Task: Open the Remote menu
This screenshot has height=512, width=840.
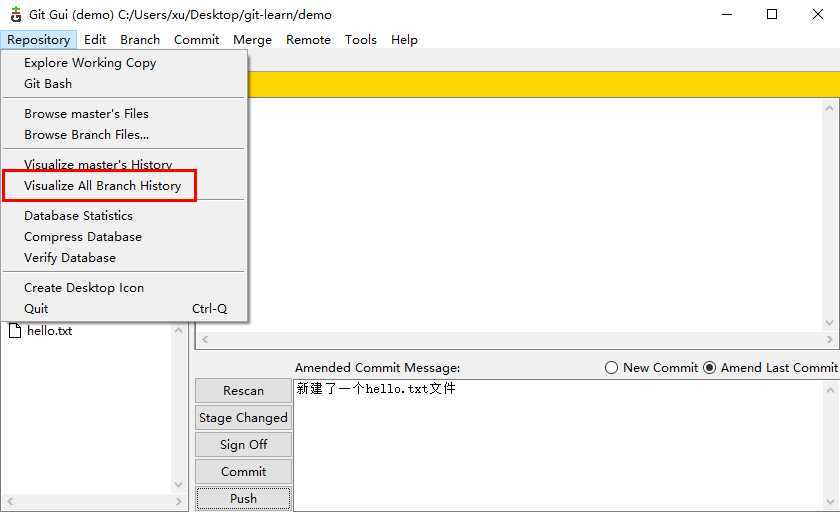Action: [x=308, y=40]
